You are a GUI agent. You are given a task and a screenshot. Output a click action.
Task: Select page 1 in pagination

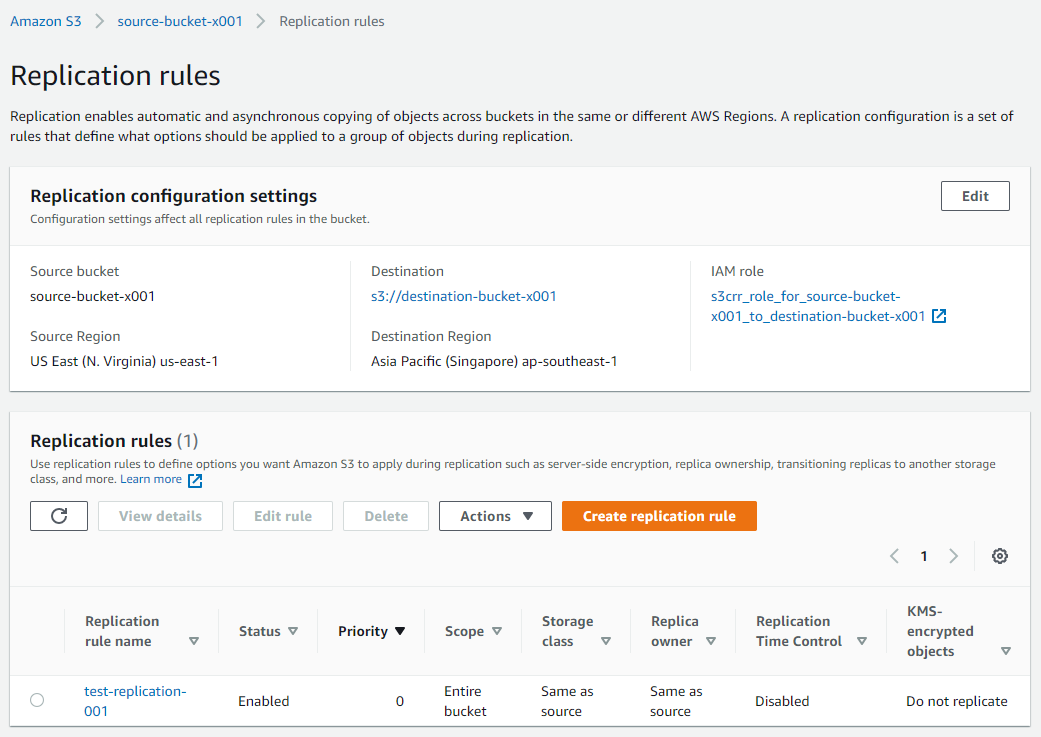[x=923, y=556]
